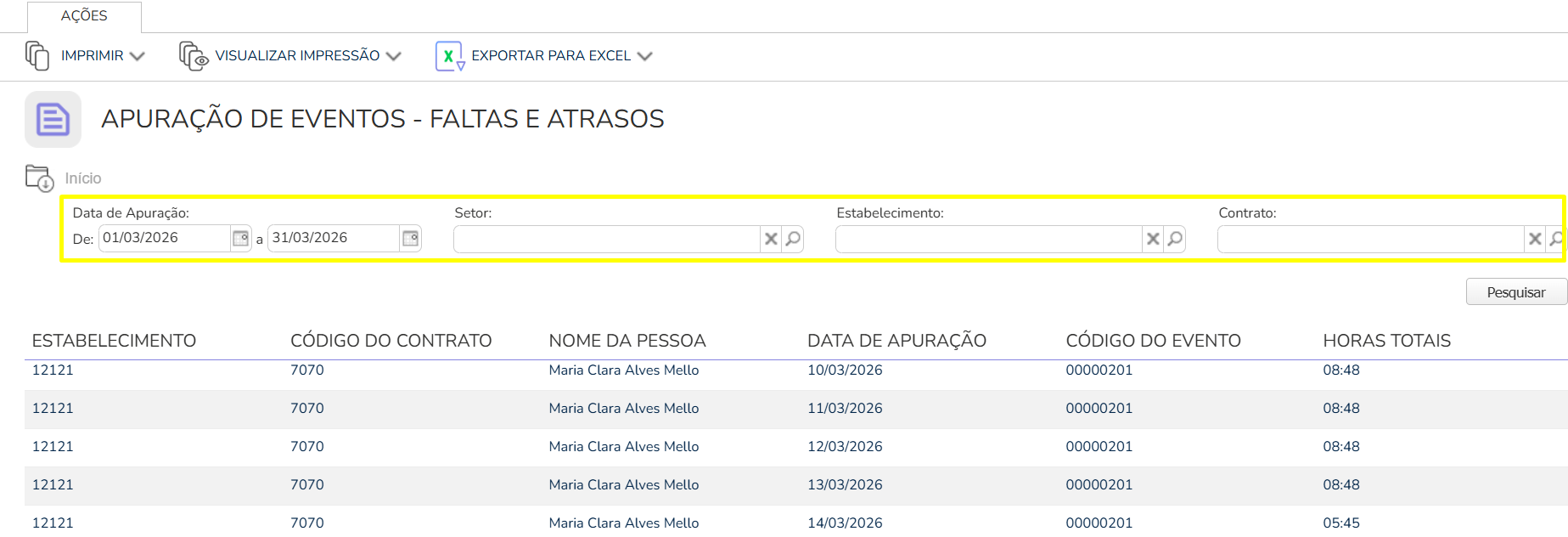Open Estabelecimento lookup search magnifier
The width and height of the screenshot is (1568, 537).
[x=1175, y=240]
